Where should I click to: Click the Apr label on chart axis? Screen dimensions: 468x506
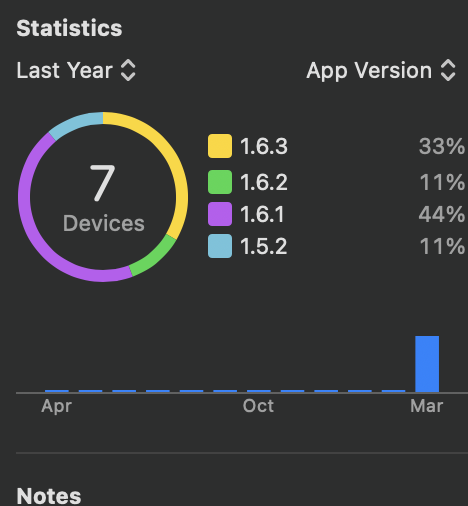coord(56,407)
